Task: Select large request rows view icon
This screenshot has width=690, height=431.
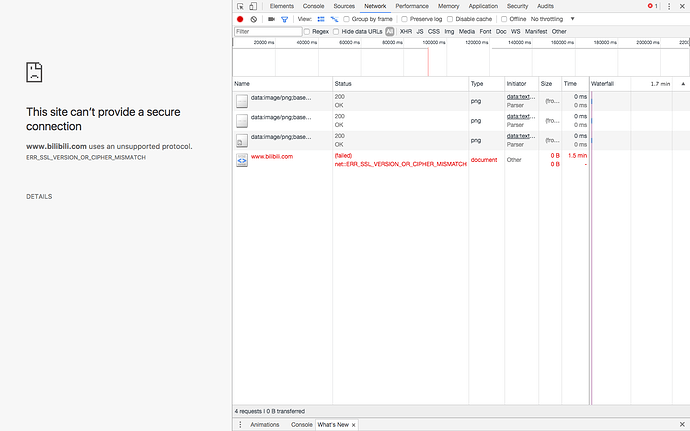Action: (x=321, y=19)
